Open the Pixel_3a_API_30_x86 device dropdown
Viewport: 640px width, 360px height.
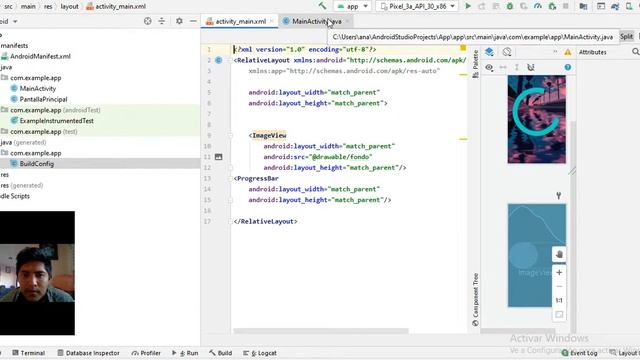[417, 6]
